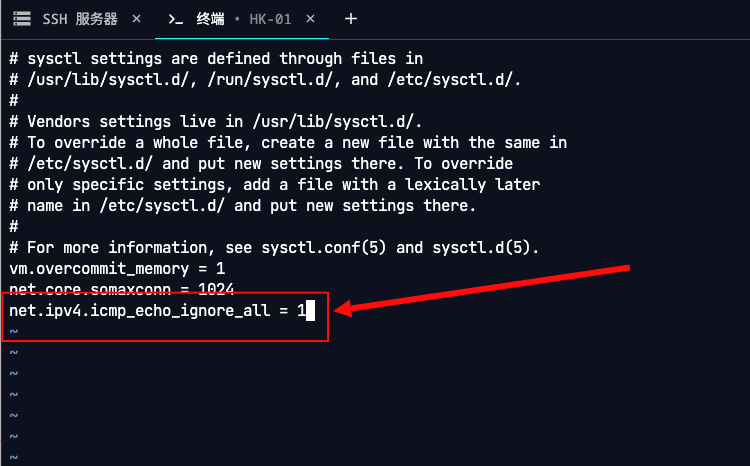Close the SSH 服务器 tab
Image resolution: width=750 pixels, height=466 pixels.
[136, 19]
